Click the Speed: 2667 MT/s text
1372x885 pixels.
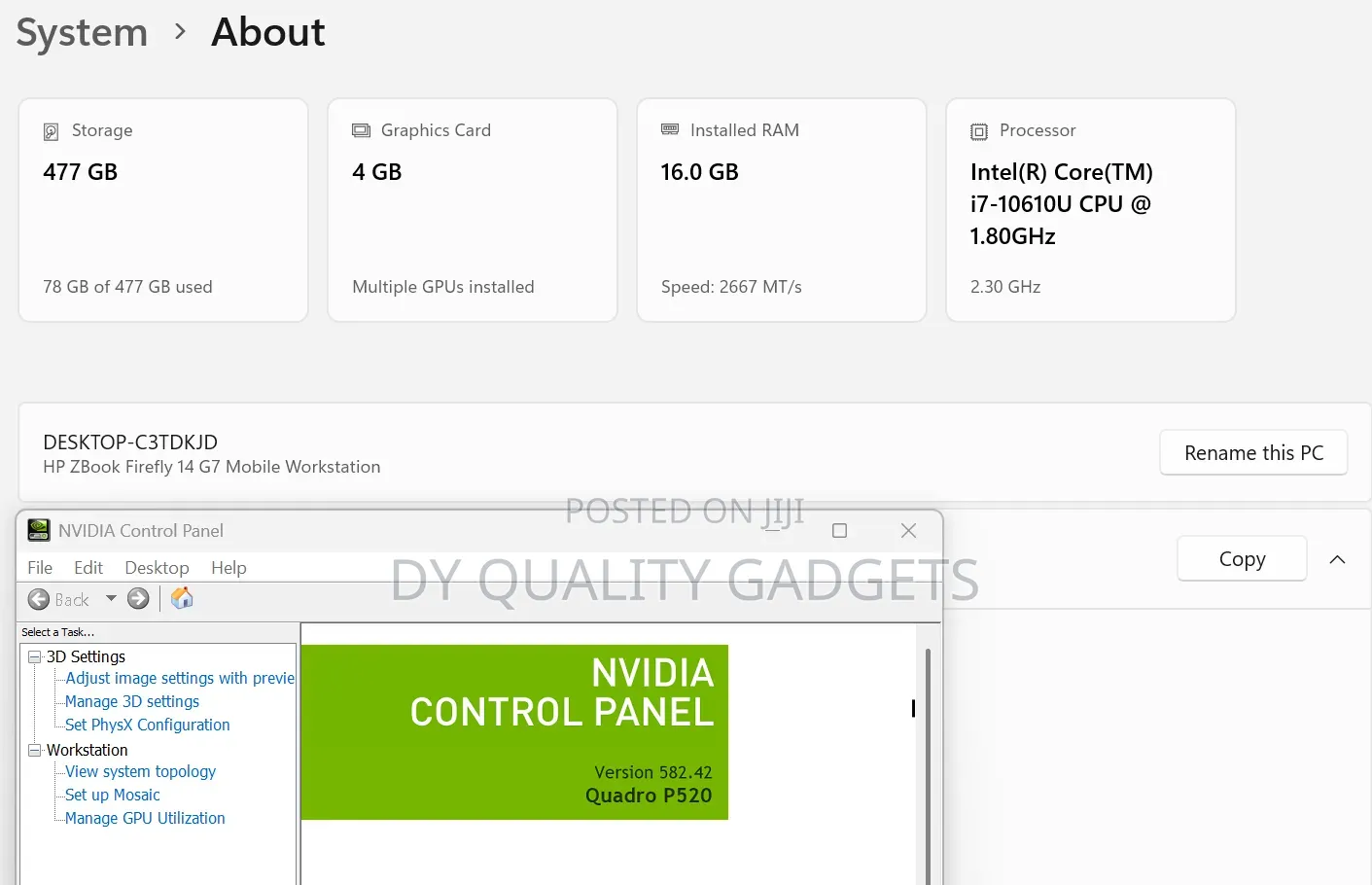point(731,287)
